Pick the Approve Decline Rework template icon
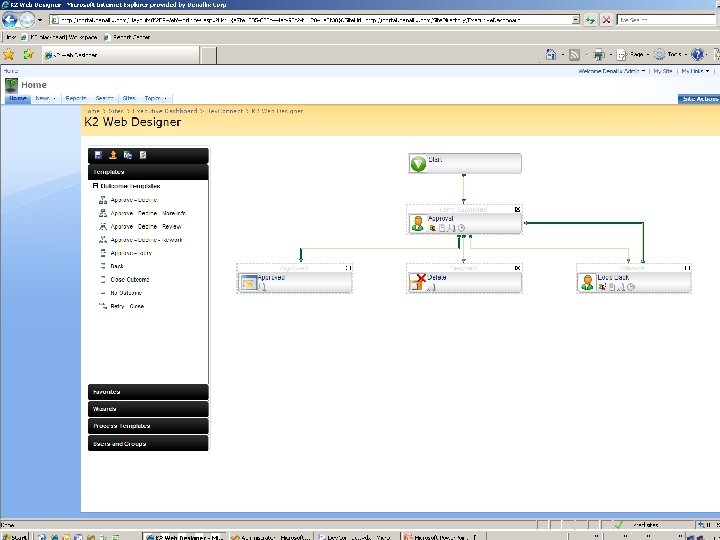This screenshot has height=540, width=720. click(103, 240)
